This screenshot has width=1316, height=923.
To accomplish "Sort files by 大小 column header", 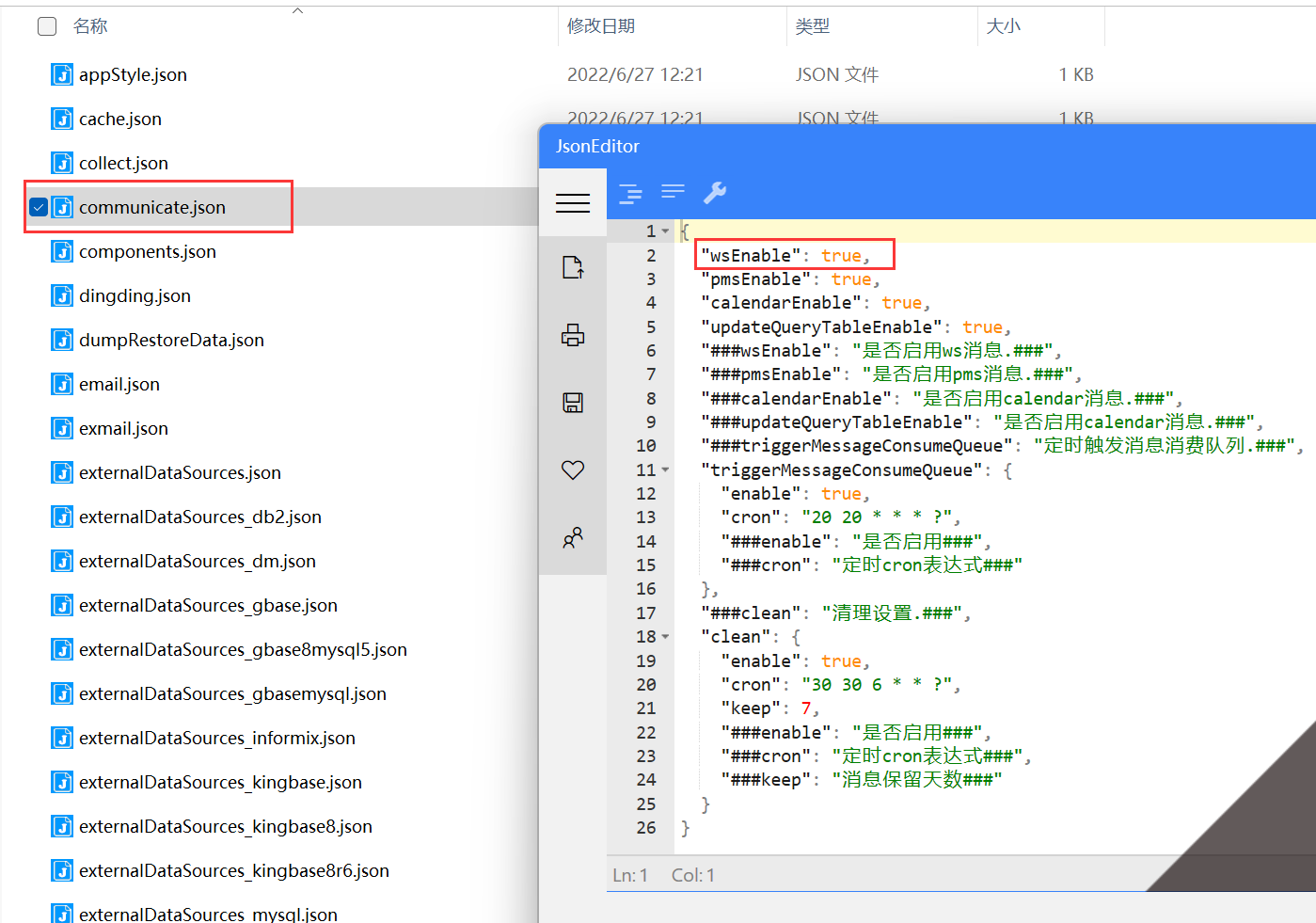I will (x=1003, y=26).
